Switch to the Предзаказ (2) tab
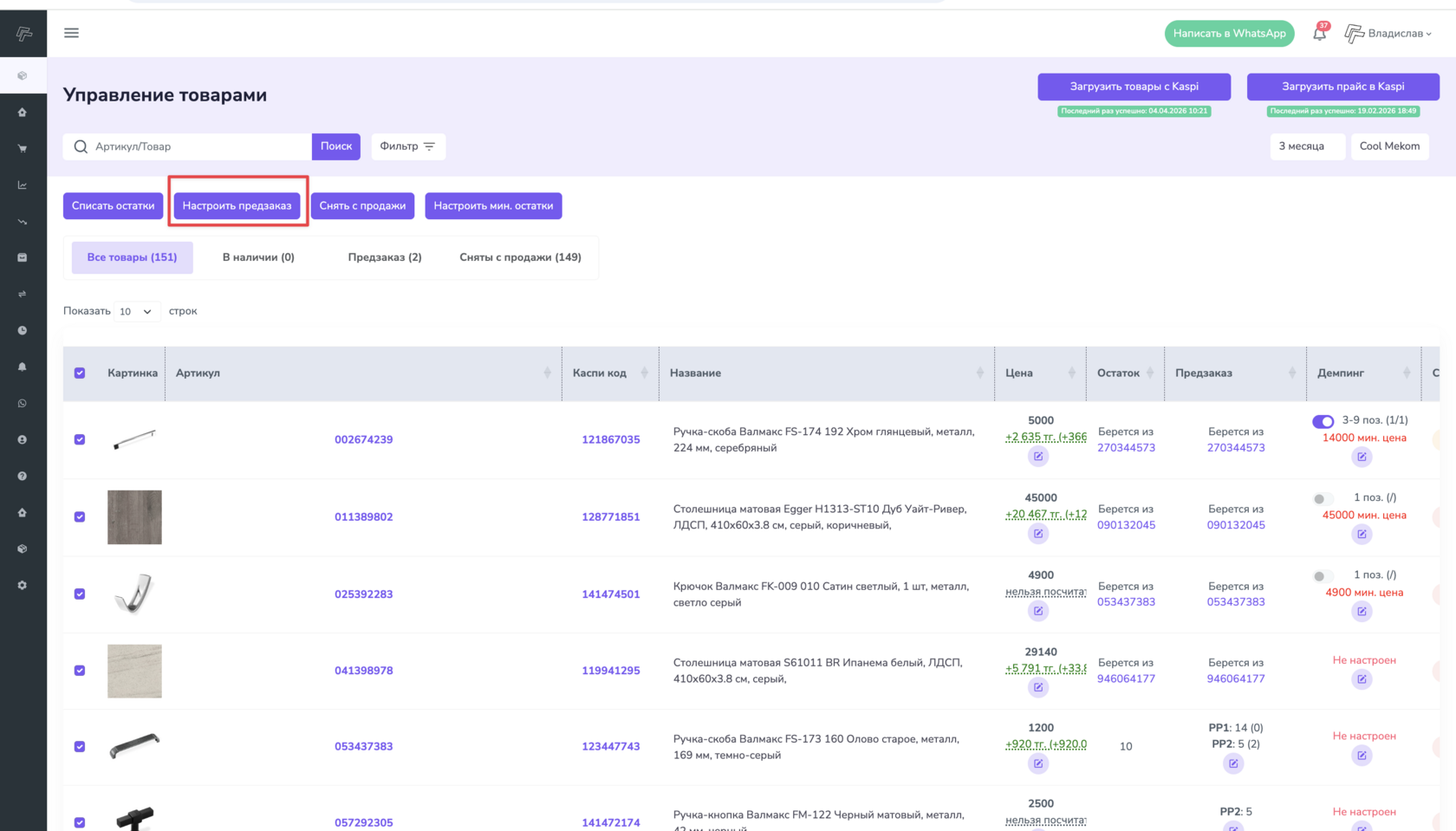1456x831 pixels. 385,257
